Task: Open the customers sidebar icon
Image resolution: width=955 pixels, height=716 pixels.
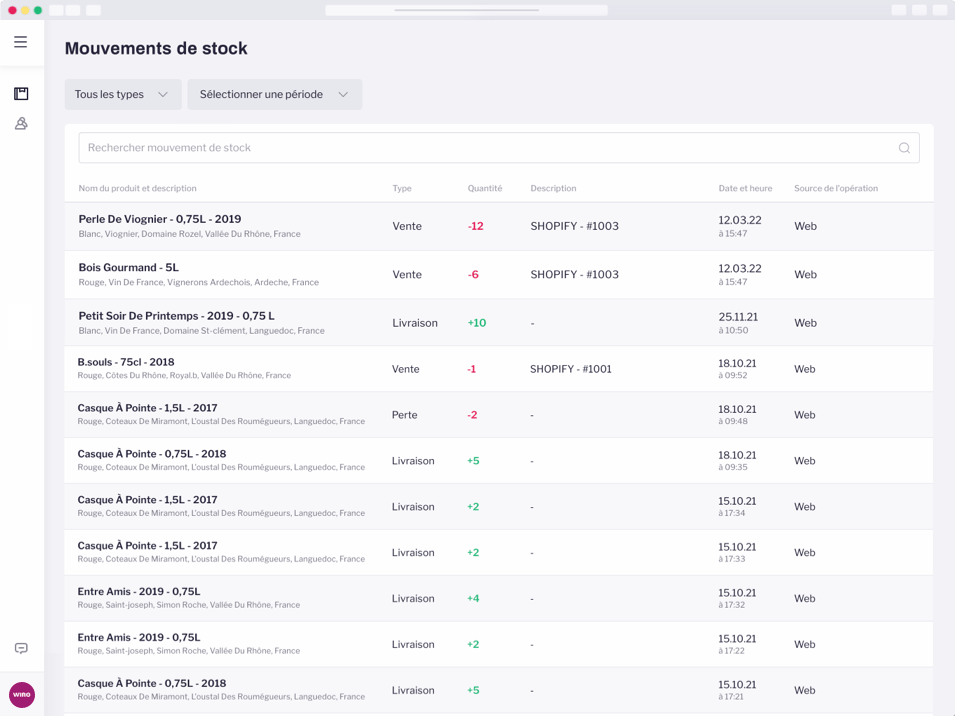Action: click(21, 124)
